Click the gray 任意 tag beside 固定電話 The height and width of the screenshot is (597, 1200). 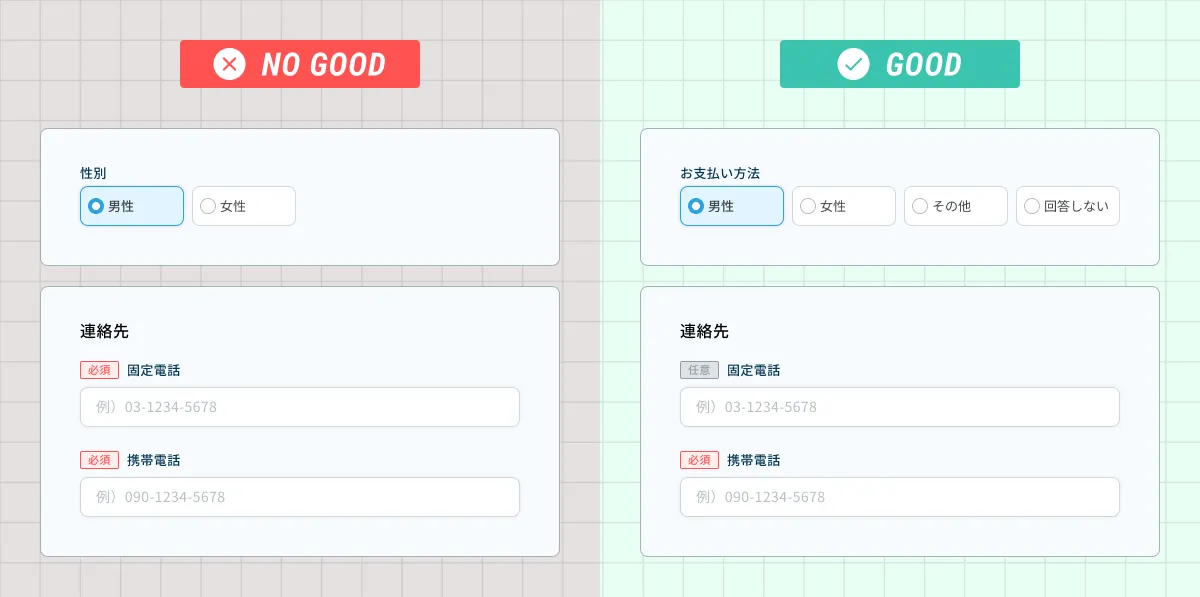point(699,370)
